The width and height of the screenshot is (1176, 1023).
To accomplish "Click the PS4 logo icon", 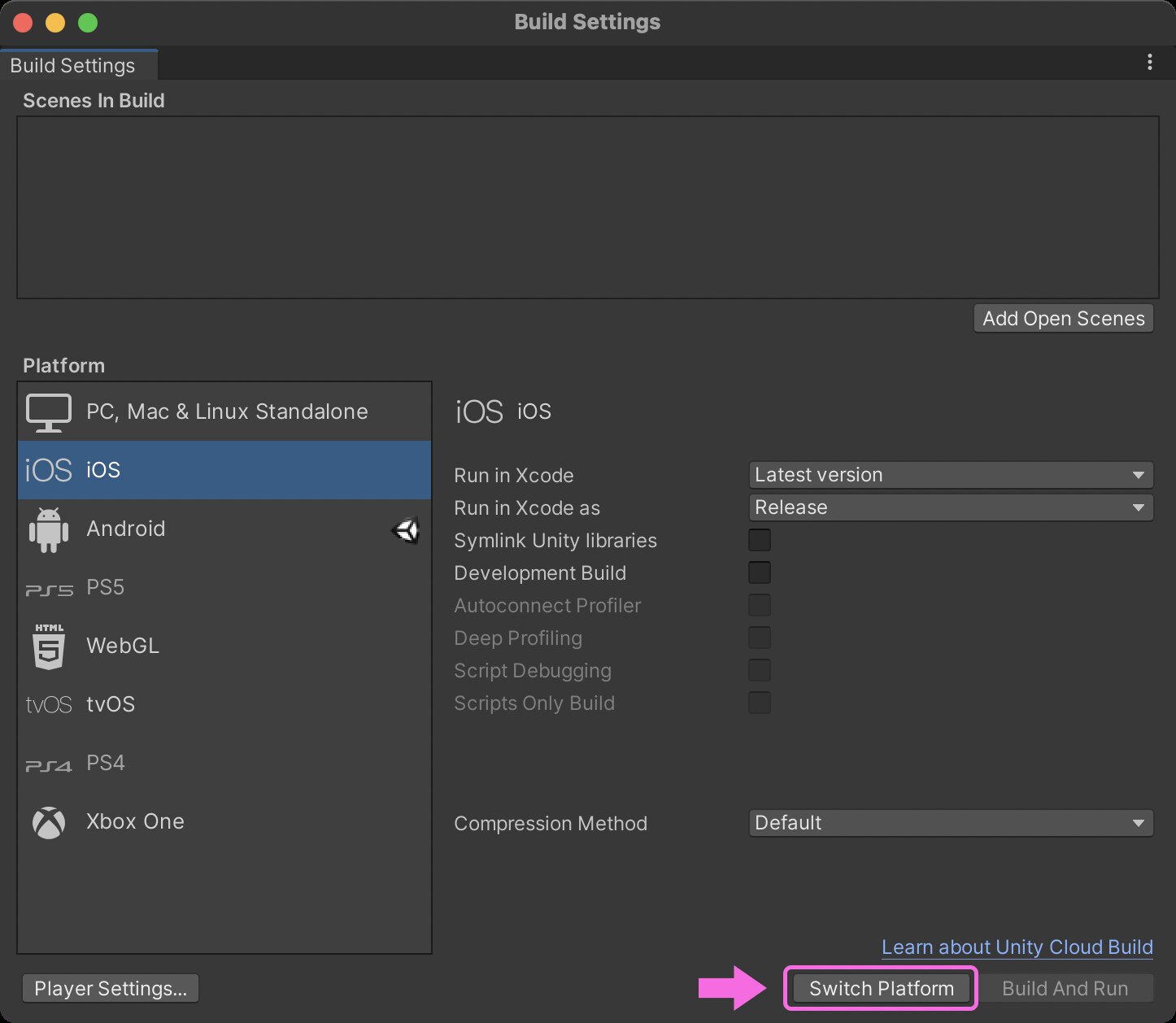I will [x=49, y=765].
